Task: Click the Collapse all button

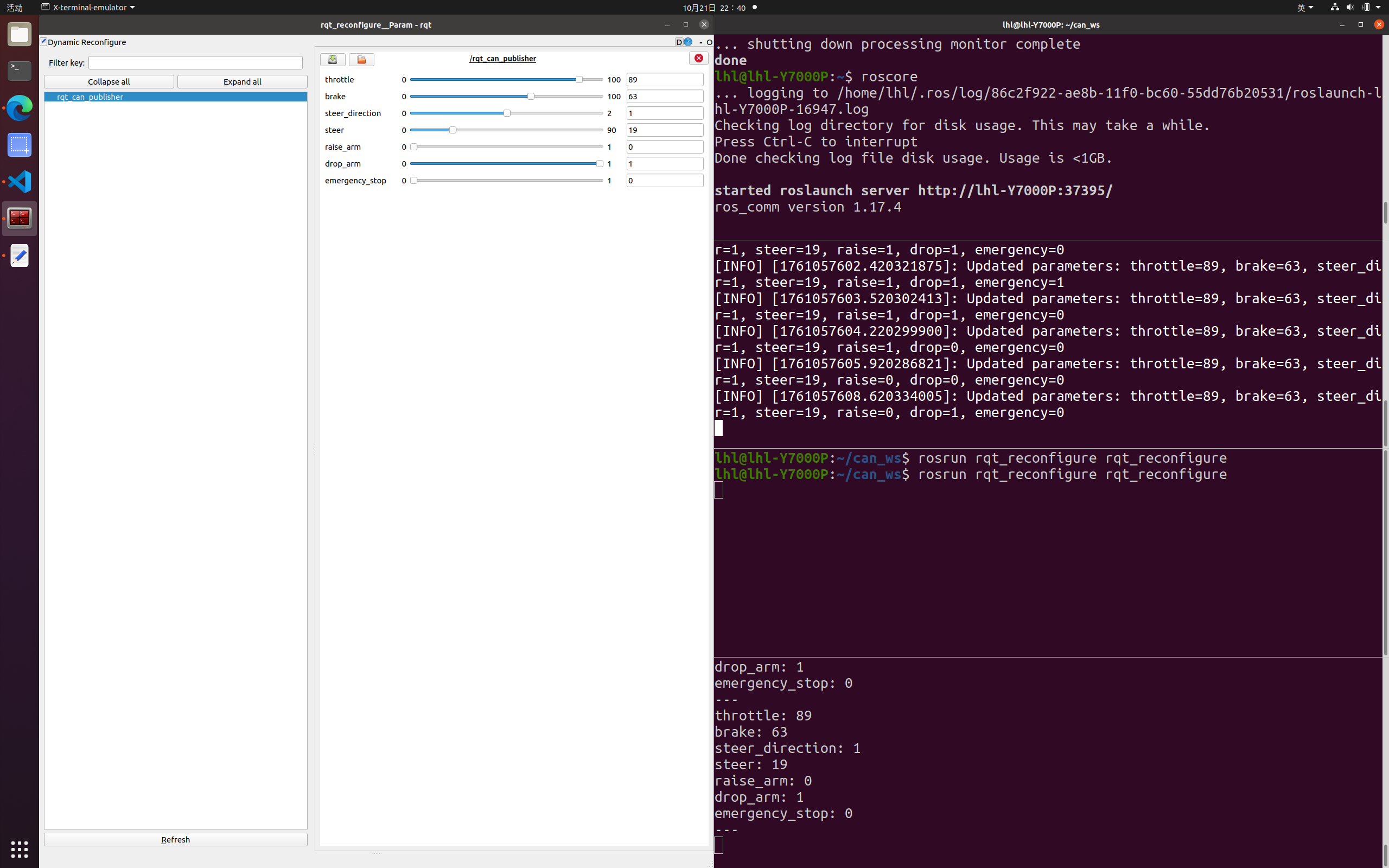Action: [x=109, y=81]
